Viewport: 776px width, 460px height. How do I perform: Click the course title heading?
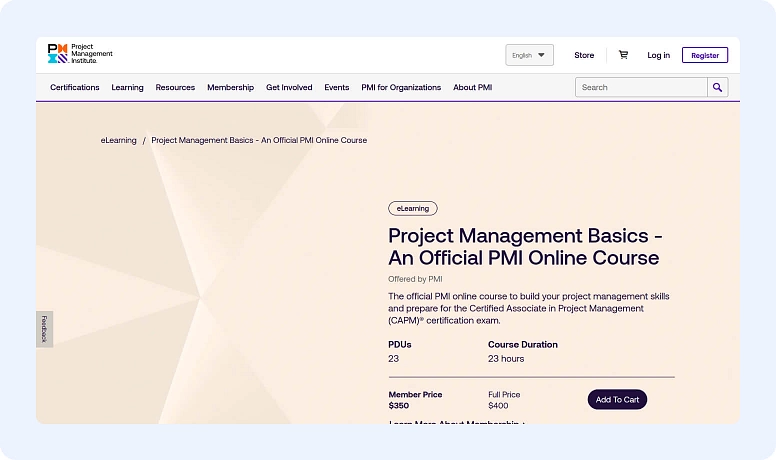pos(525,247)
